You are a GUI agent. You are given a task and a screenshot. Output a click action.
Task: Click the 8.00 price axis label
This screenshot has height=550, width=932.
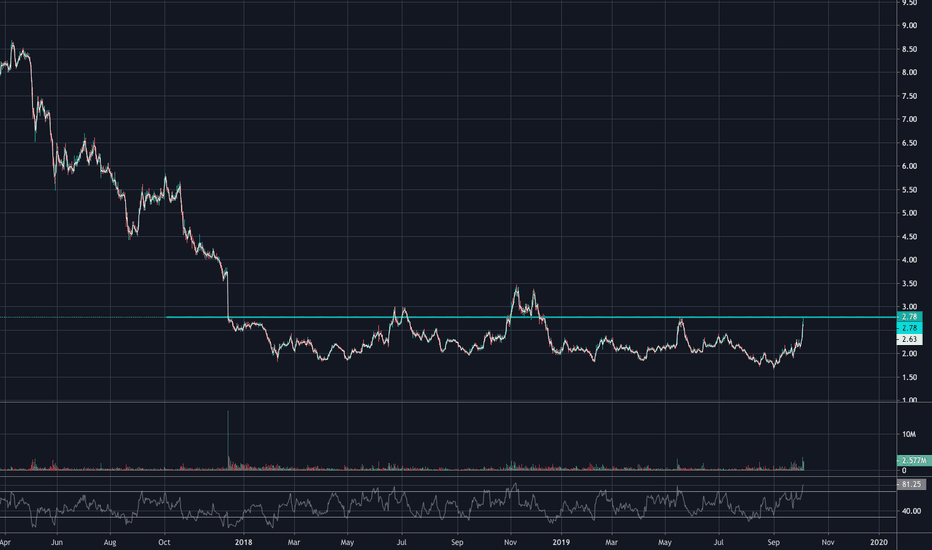[x=909, y=73]
